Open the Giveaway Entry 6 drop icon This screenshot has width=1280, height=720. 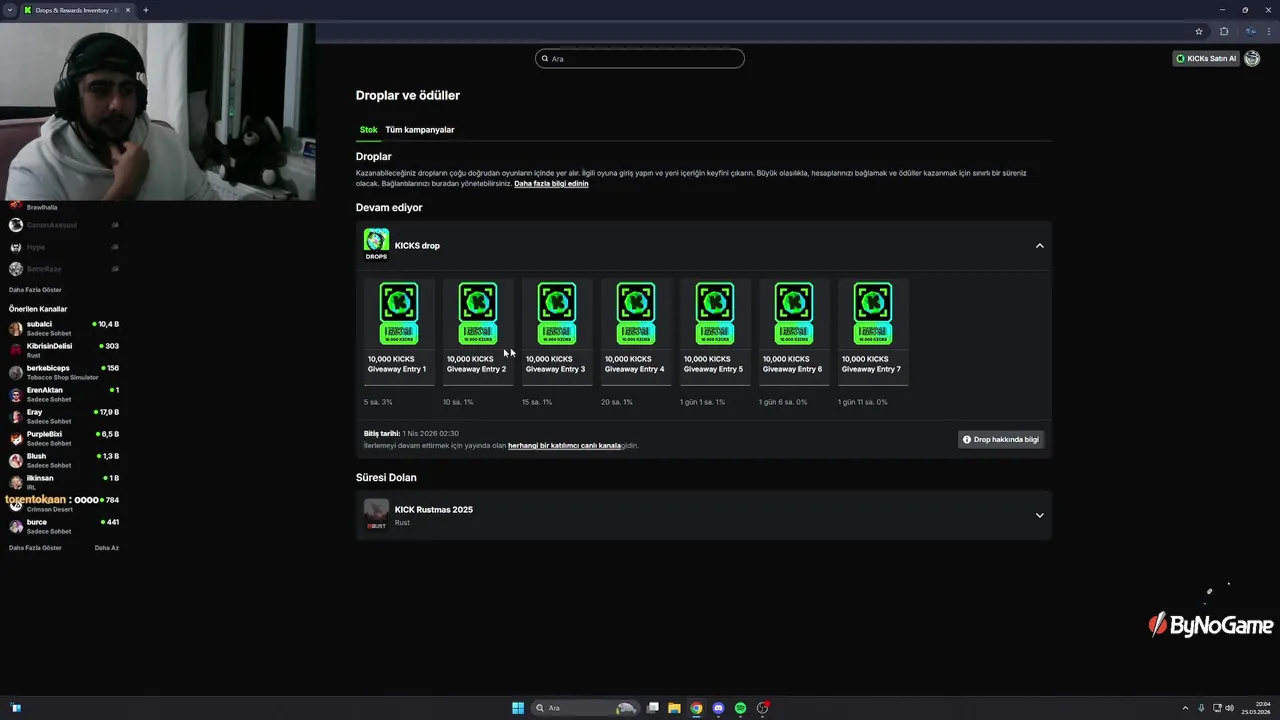tap(793, 314)
